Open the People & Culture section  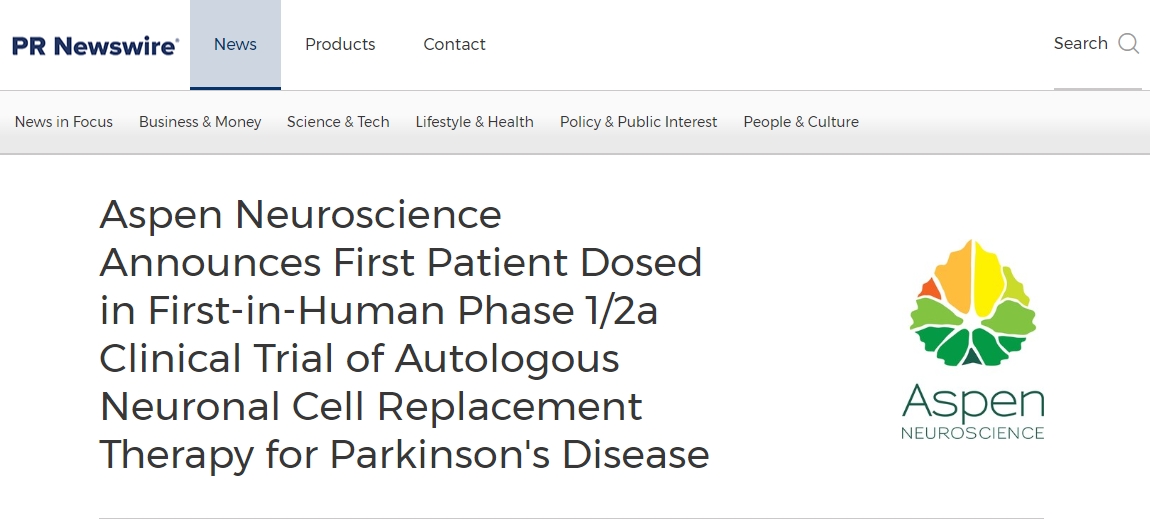(801, 122)
